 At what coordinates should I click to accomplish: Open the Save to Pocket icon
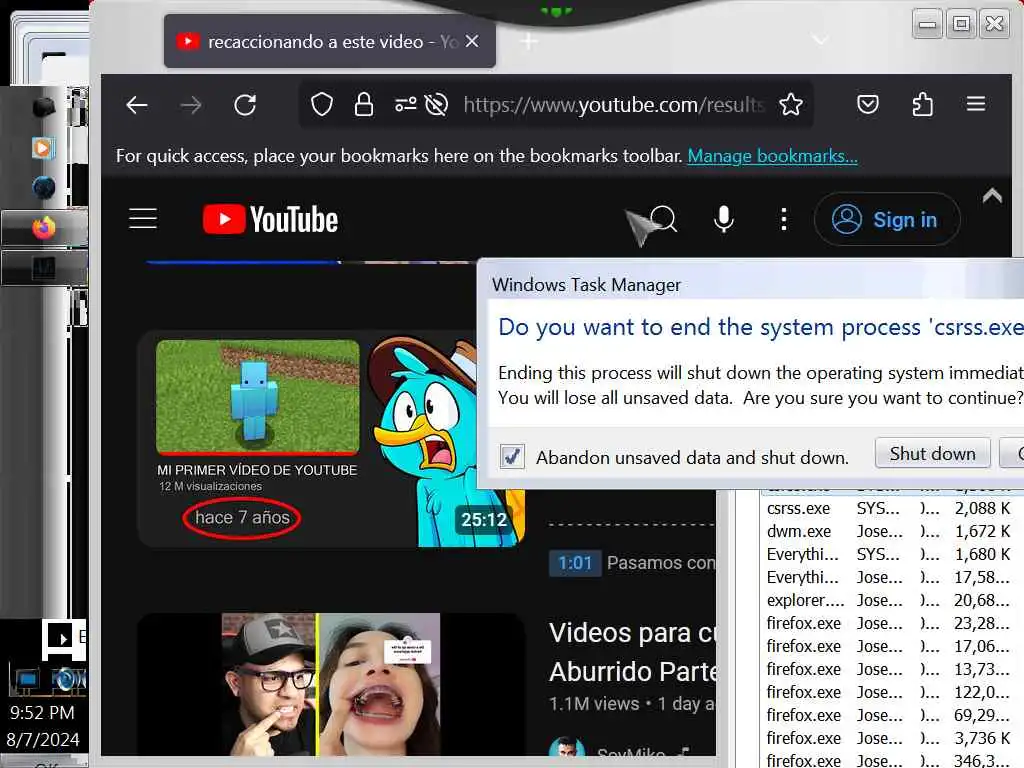[867, 104]
